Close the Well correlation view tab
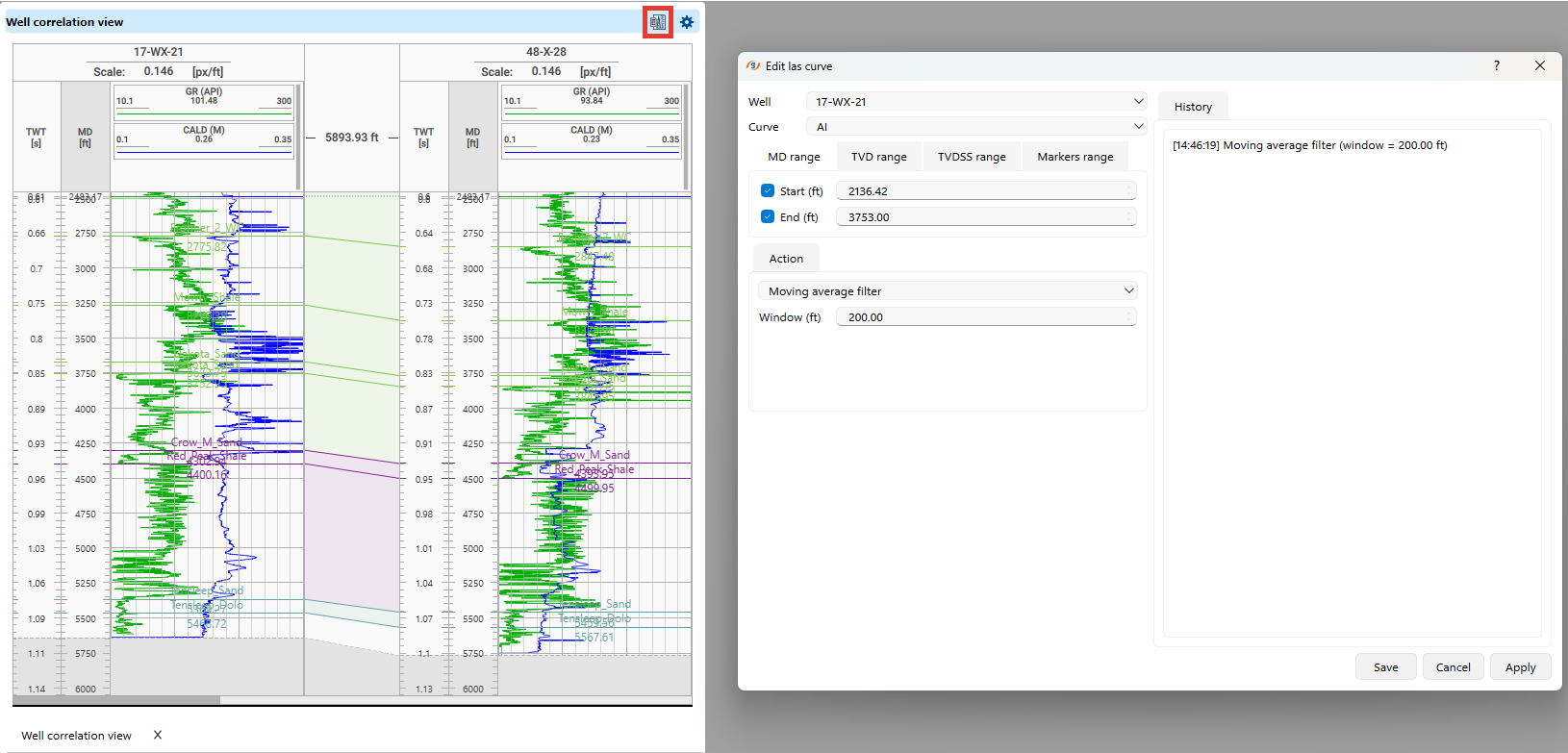1568x753 pixels. pos(158,735)
